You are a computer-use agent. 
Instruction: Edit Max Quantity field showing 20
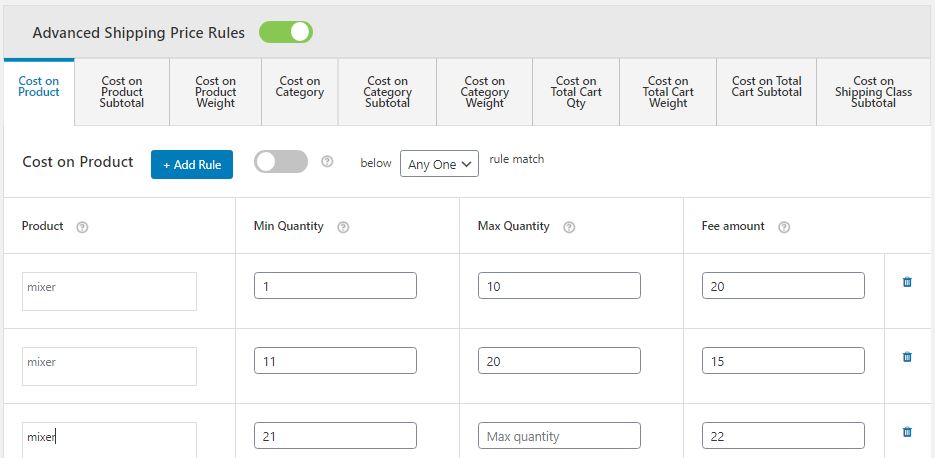pos(559,361)
